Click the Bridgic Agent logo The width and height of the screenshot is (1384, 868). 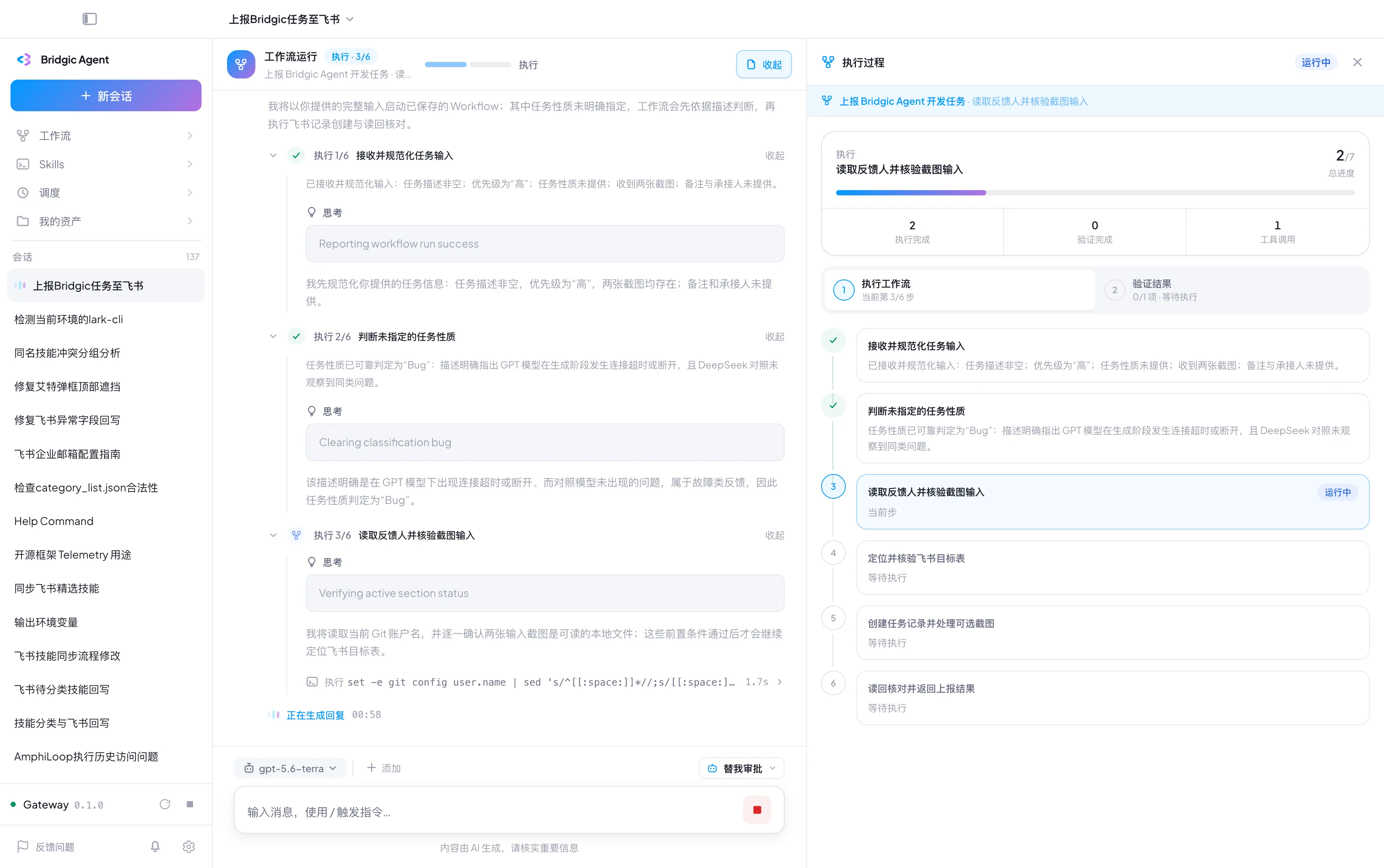coord(23,60)
